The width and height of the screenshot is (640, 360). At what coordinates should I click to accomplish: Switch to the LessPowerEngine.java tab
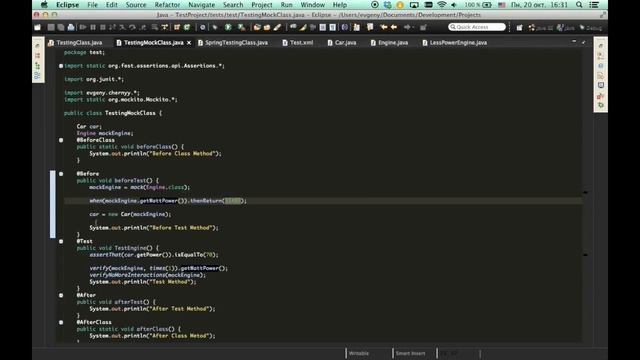(455, 42)
